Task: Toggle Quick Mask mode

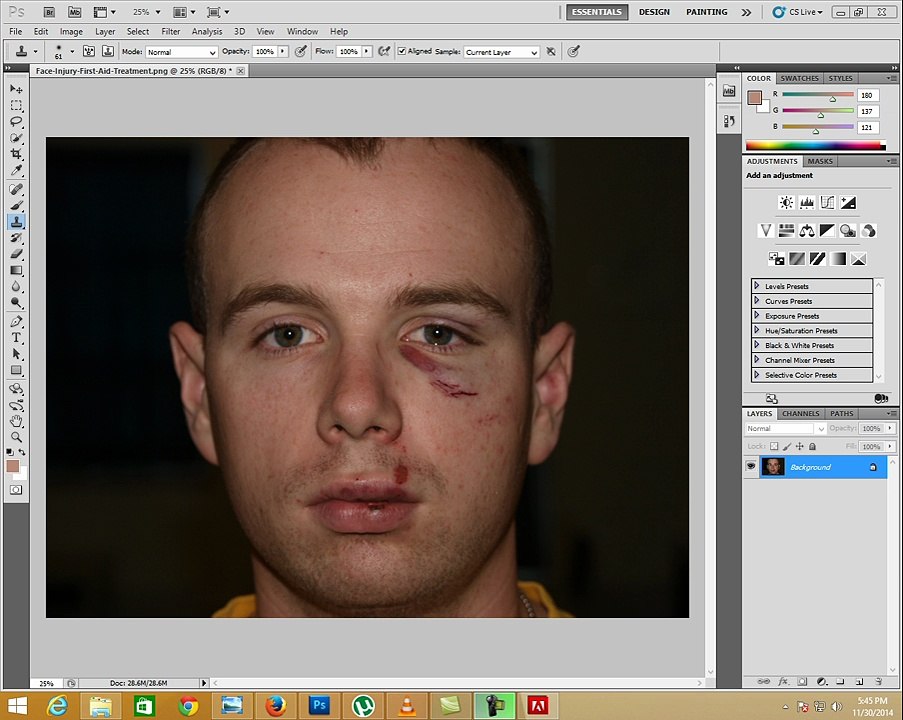Action: [x=16, y=490]
